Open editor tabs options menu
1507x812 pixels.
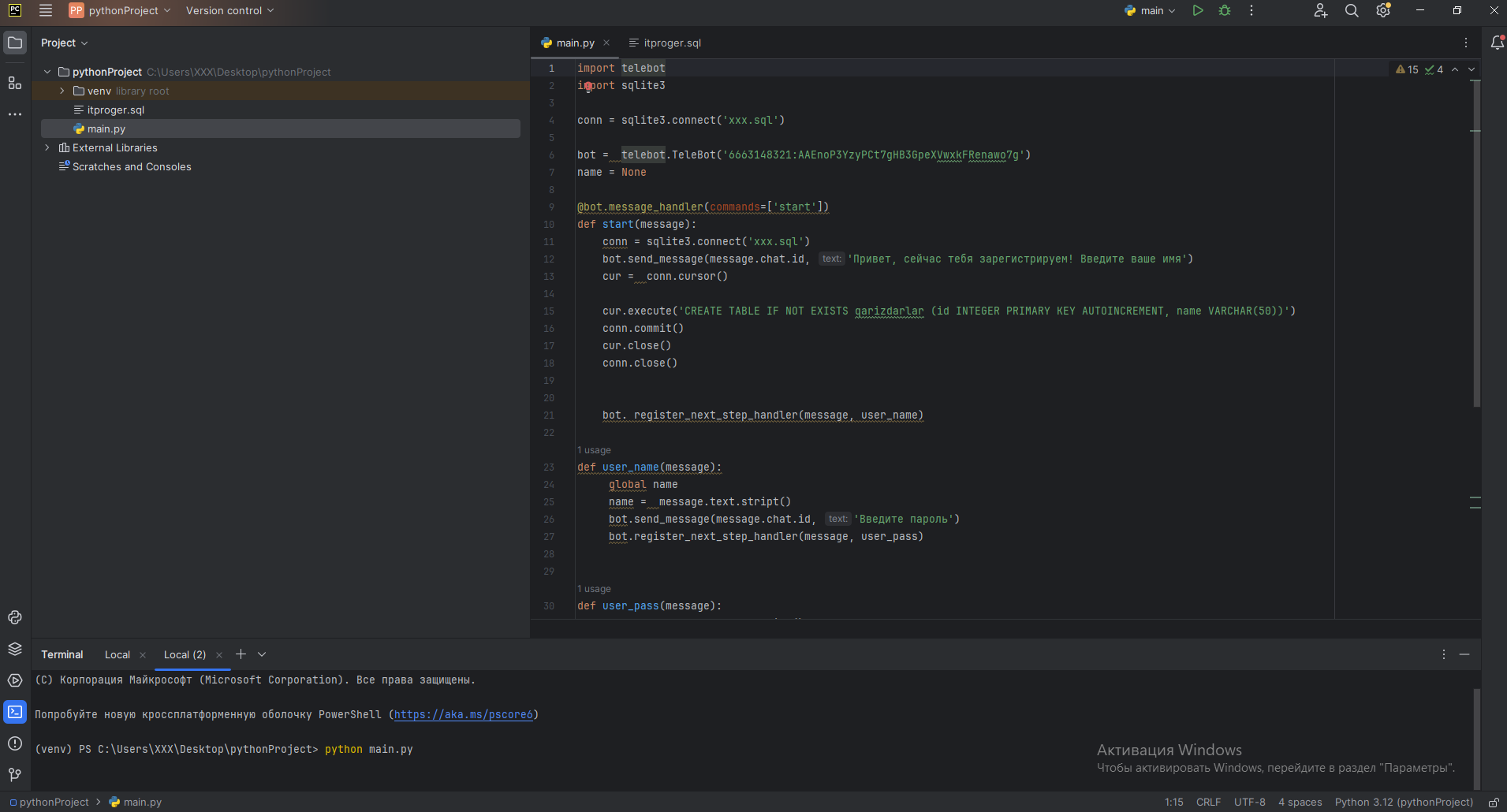(x=1466, y=43)
